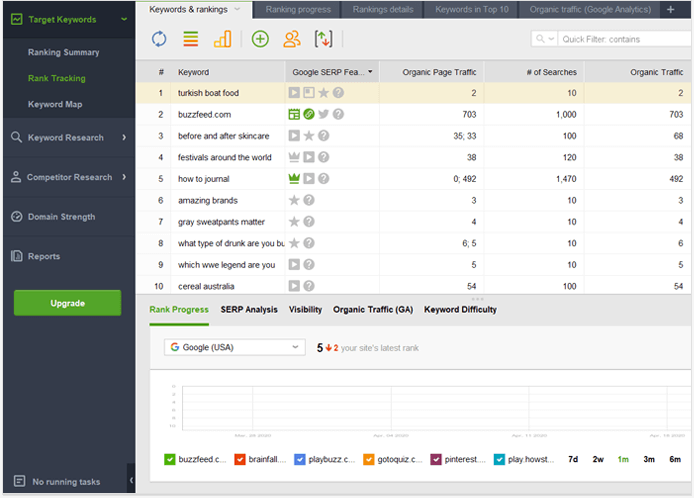Toggle the brainfall chart checkbox
This screenshot has width=694, height=498.
(240, 459)
